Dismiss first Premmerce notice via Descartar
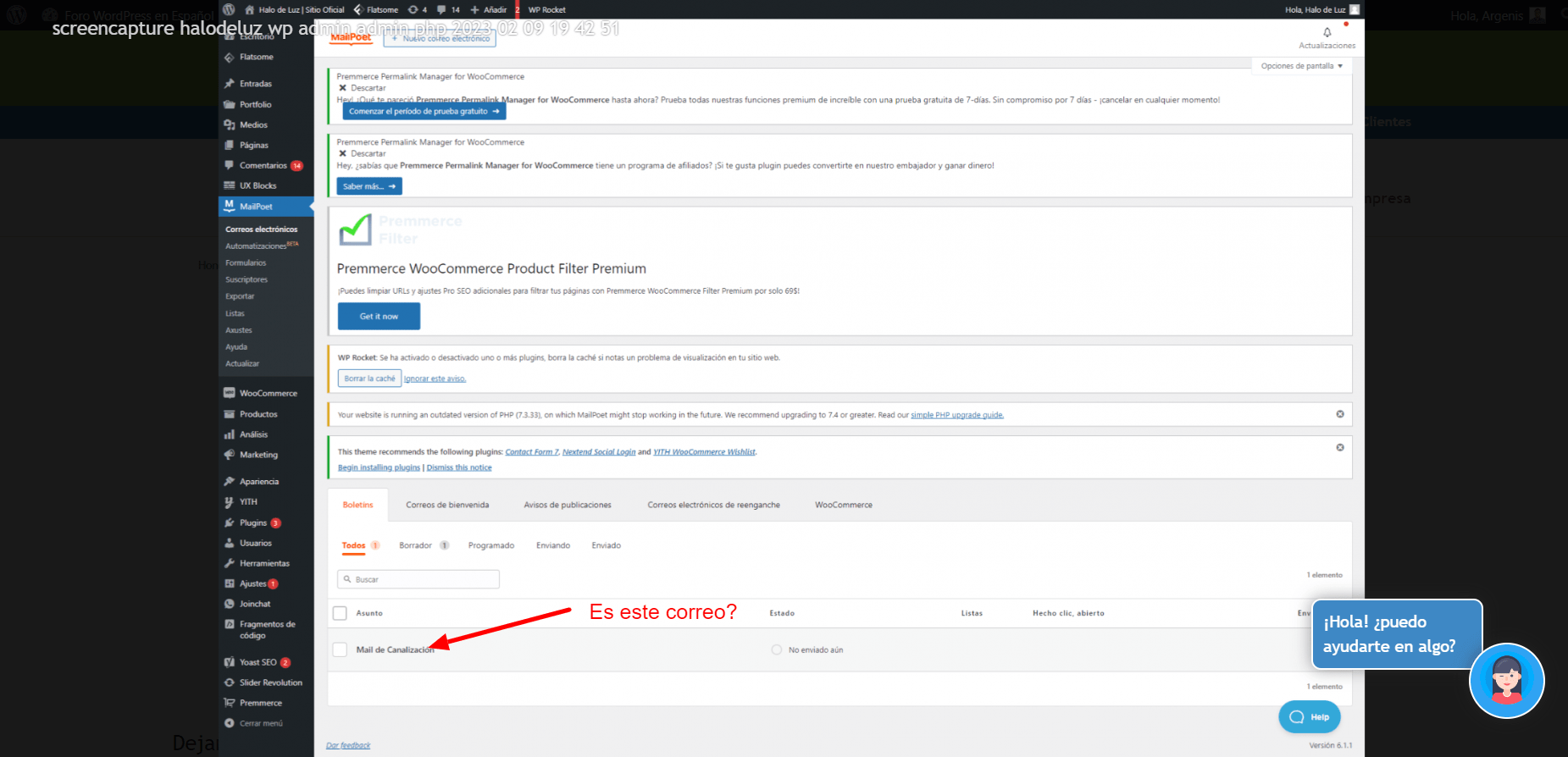Screen dimensions: 1568x757 [363, 88]
